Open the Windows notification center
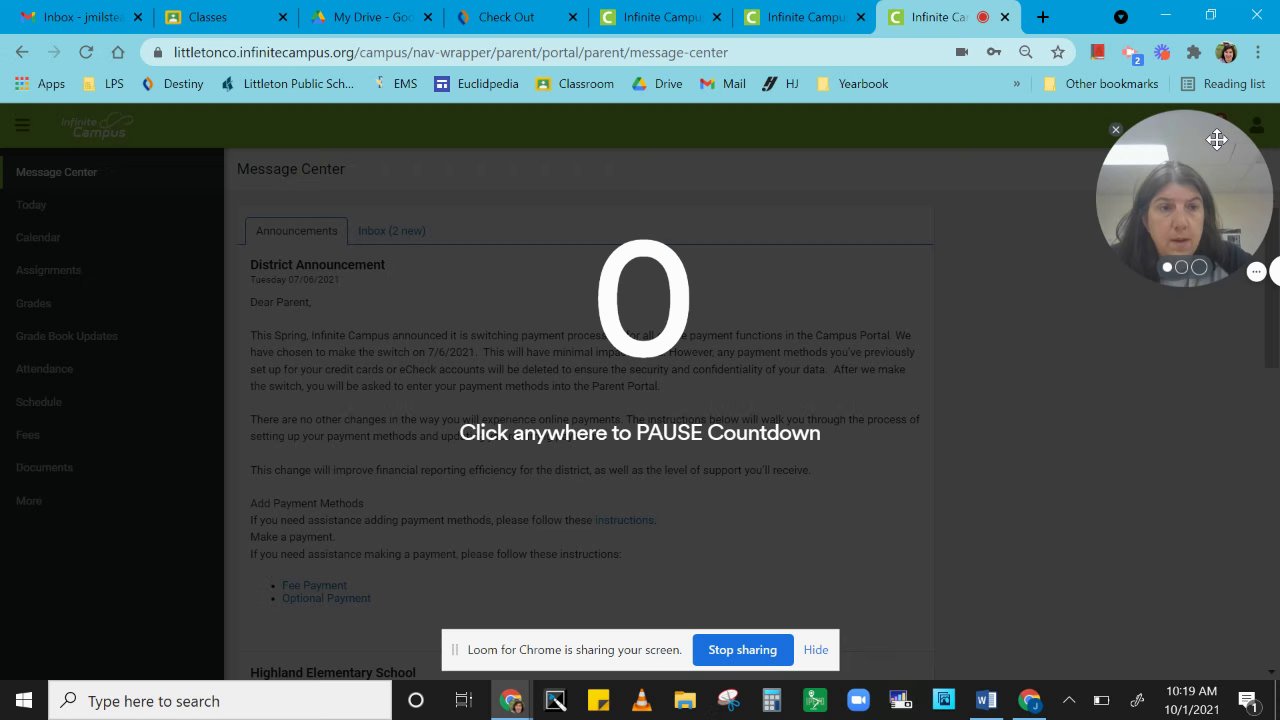 (x=1247, y=701)
